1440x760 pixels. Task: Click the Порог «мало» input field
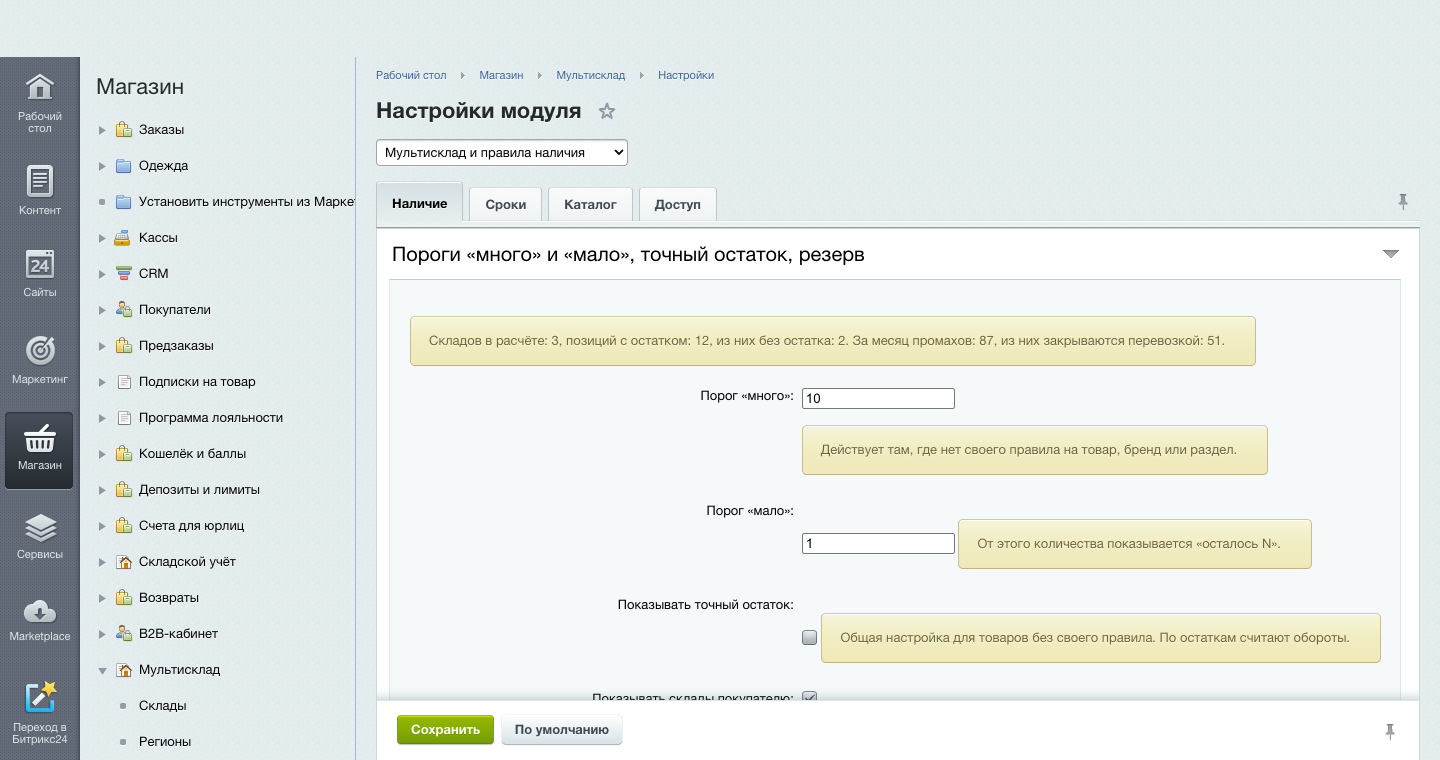point(878,543)
